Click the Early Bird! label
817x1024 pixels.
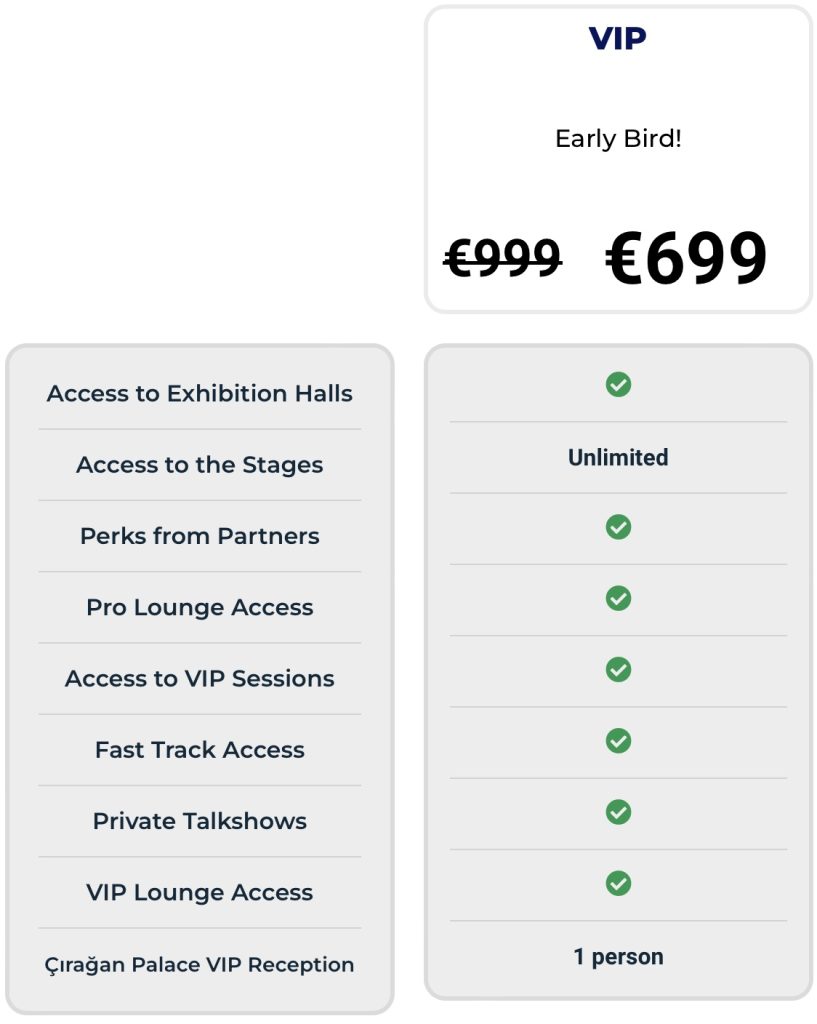coord(618,139)
